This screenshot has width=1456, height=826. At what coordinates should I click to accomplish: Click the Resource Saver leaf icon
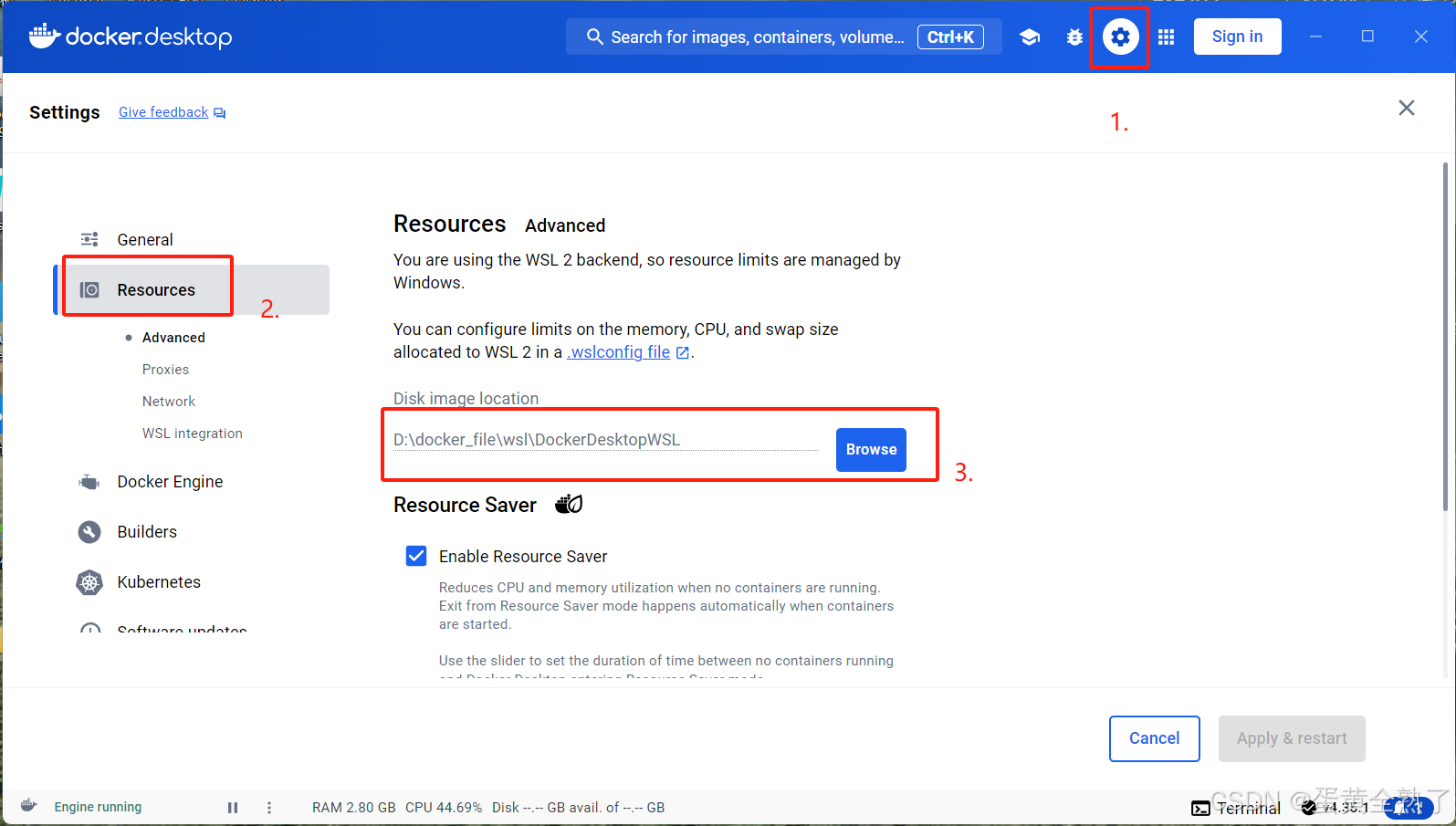click(569, 504)
